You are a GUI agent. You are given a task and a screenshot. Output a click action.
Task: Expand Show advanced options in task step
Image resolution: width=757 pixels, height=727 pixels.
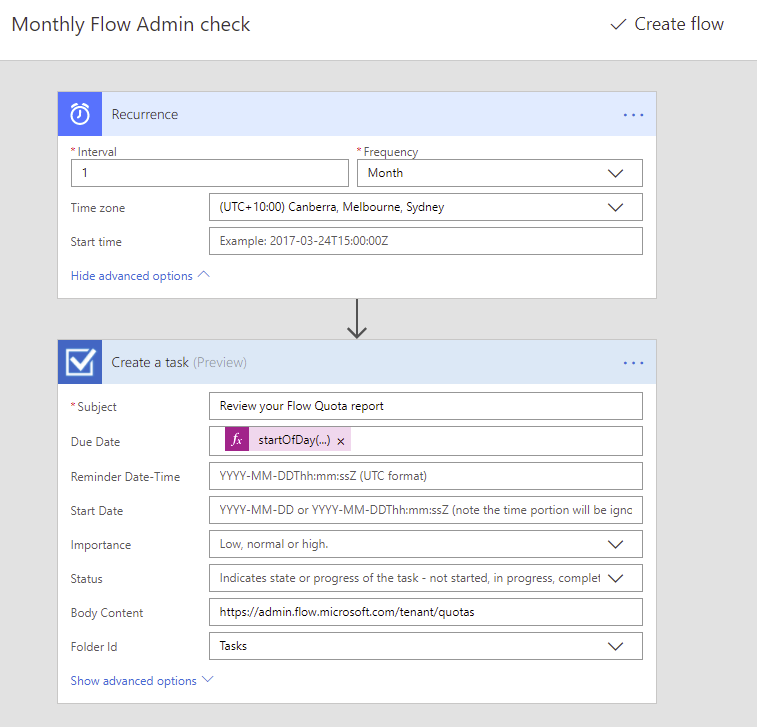click(x=142, y=681)
